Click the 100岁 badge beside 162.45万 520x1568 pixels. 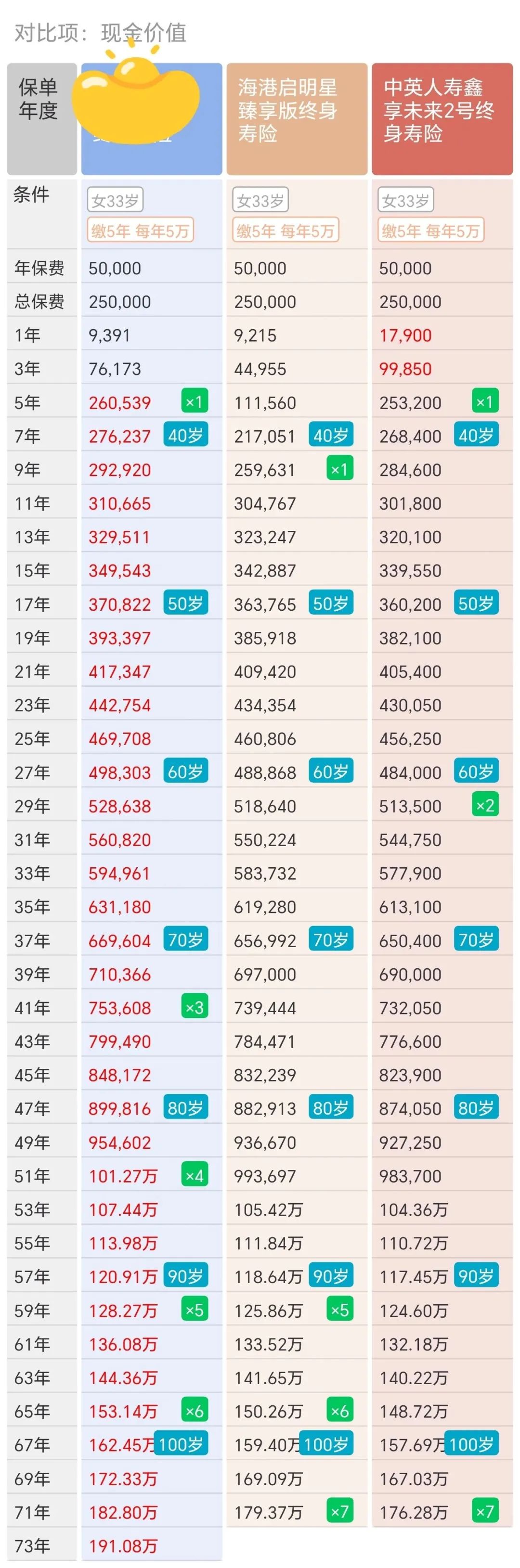tap(181, 1444)
